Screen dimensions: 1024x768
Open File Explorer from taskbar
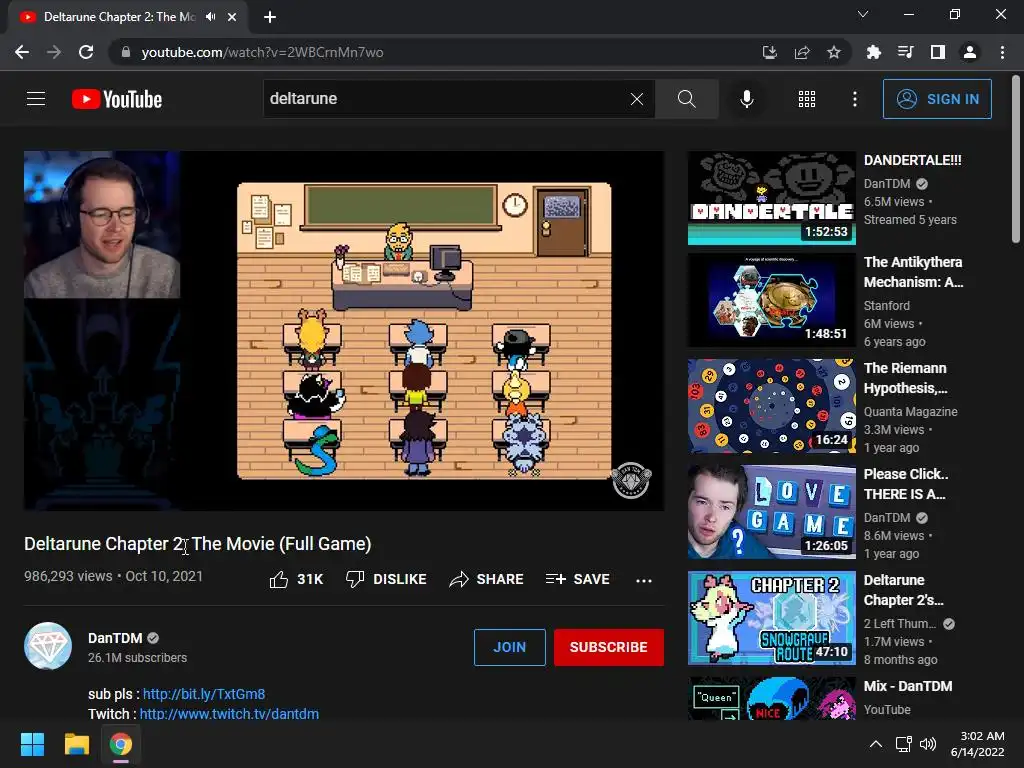point(76,744)
